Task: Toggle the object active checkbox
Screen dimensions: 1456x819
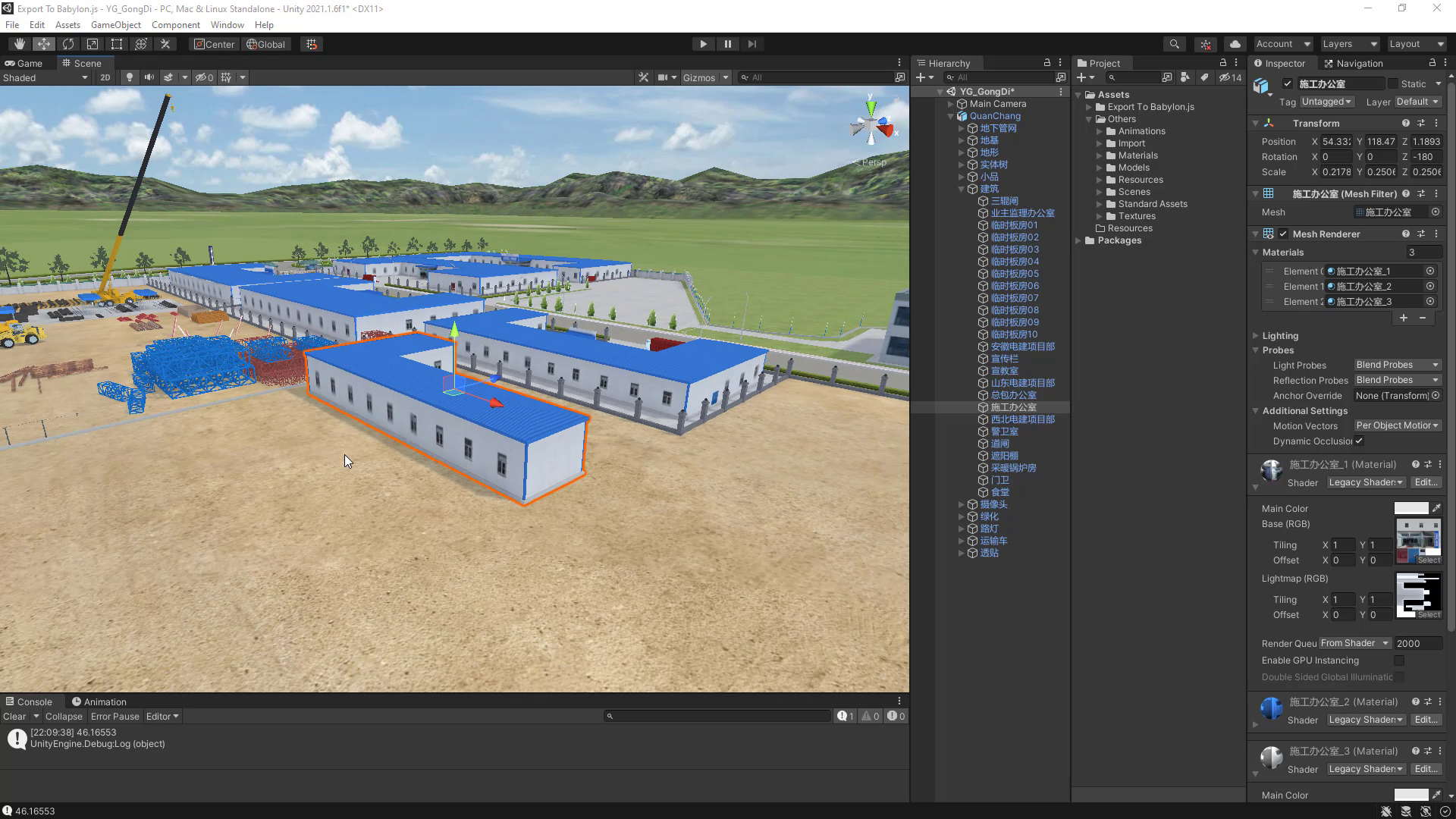Action: click(1288, 84)
